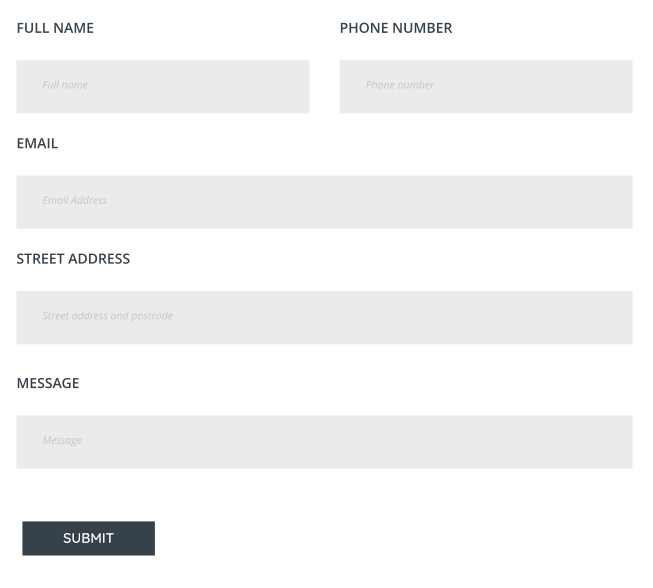Select the Email Address text box
Viewport: 653px width, 588px height.
[324, 202]
